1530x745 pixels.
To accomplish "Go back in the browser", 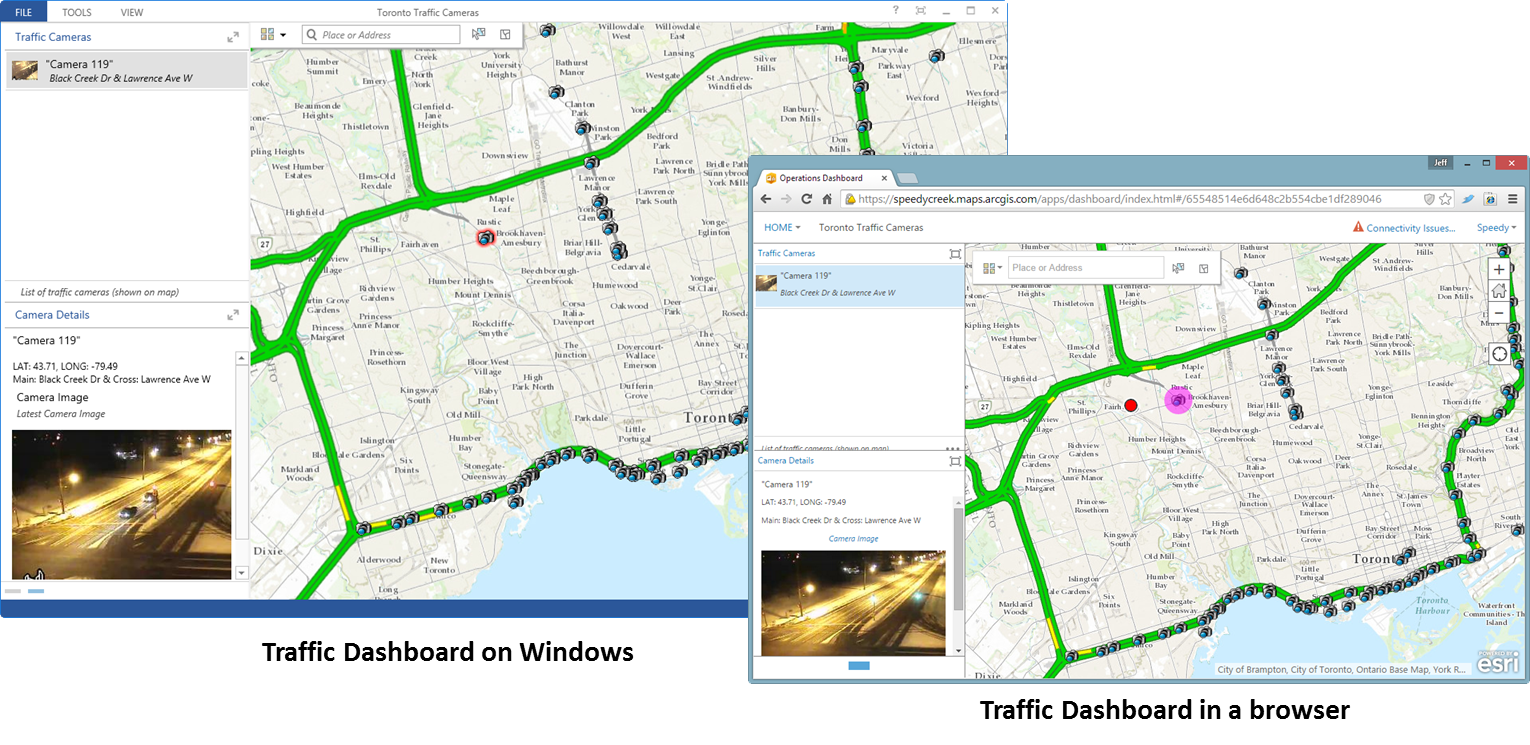I will (766, 199).
